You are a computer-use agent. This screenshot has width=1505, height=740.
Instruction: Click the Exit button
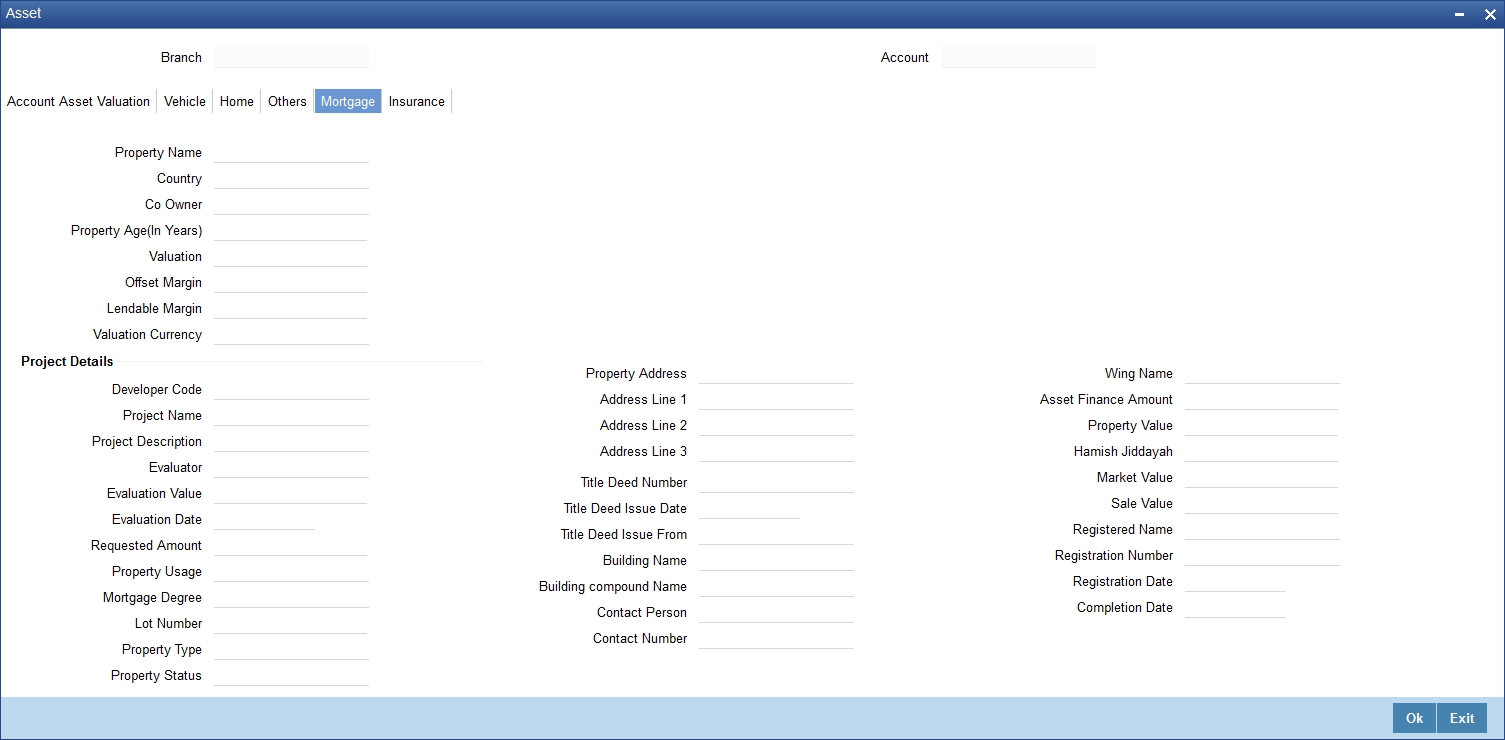pyautogui.click(x=1462, y=718)
